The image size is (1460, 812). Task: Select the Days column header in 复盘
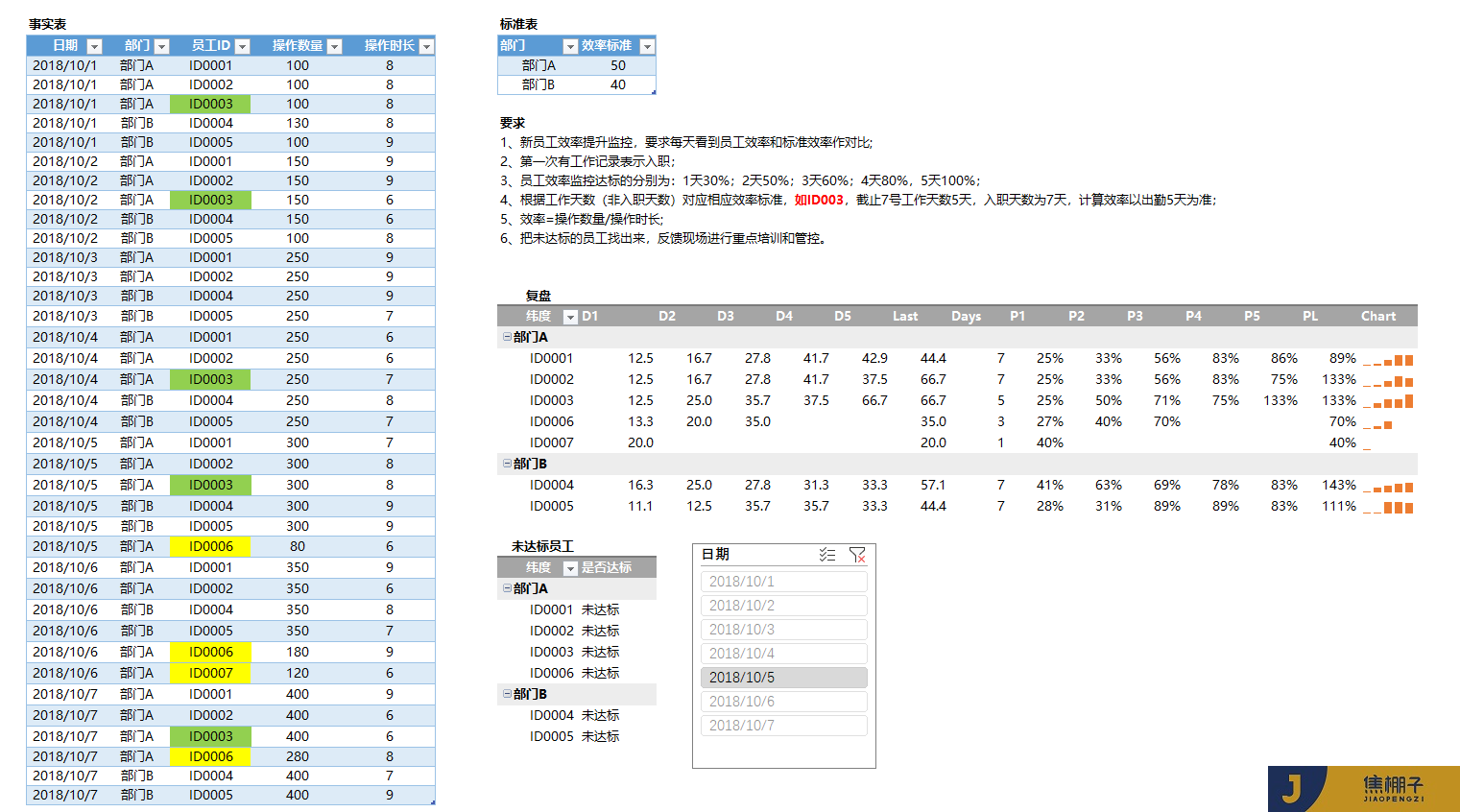[966, 317]
